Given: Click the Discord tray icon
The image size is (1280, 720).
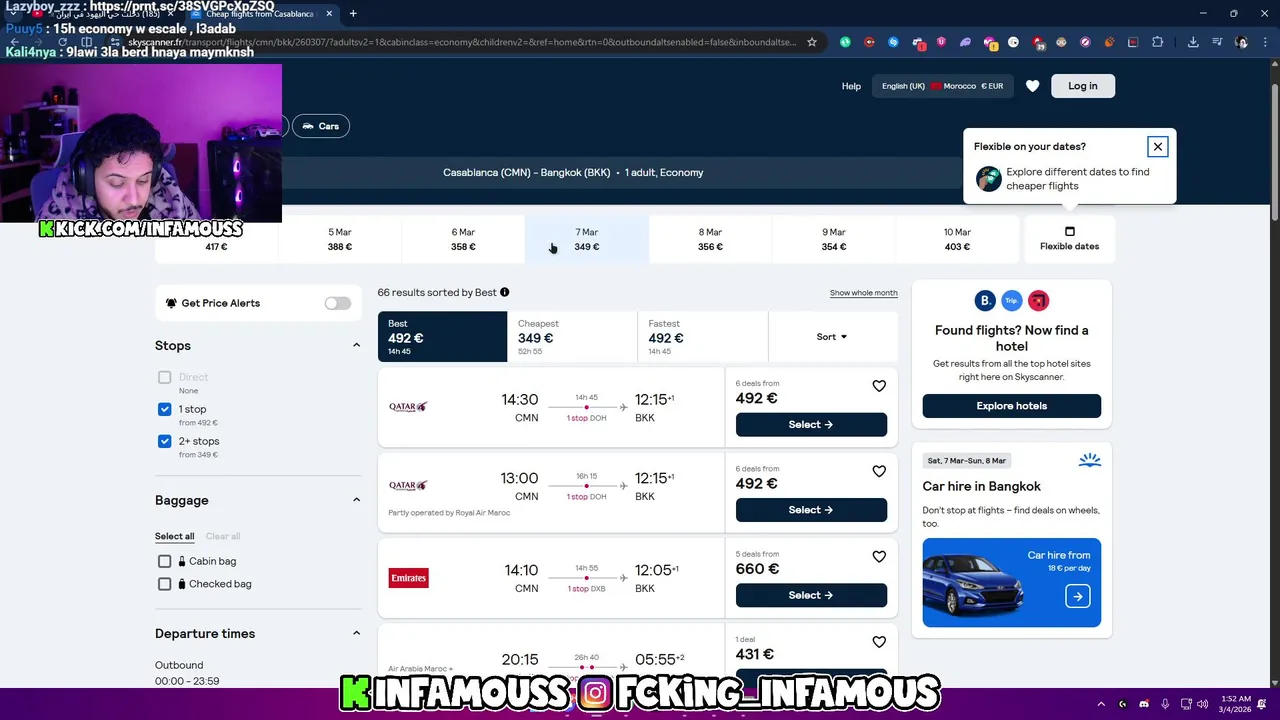Looking at the screenshot, I should 1144,704.
